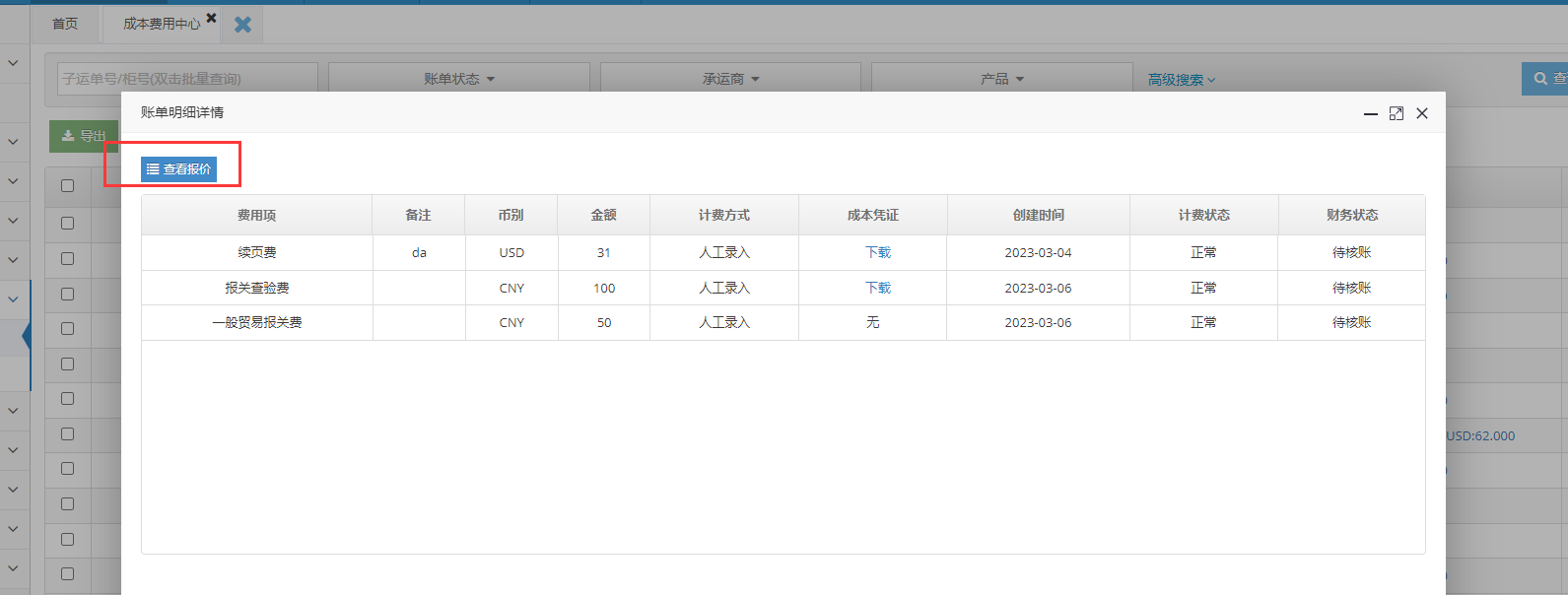
Task: Select the 成本费用中心 tab
Action: pos(162,24)
